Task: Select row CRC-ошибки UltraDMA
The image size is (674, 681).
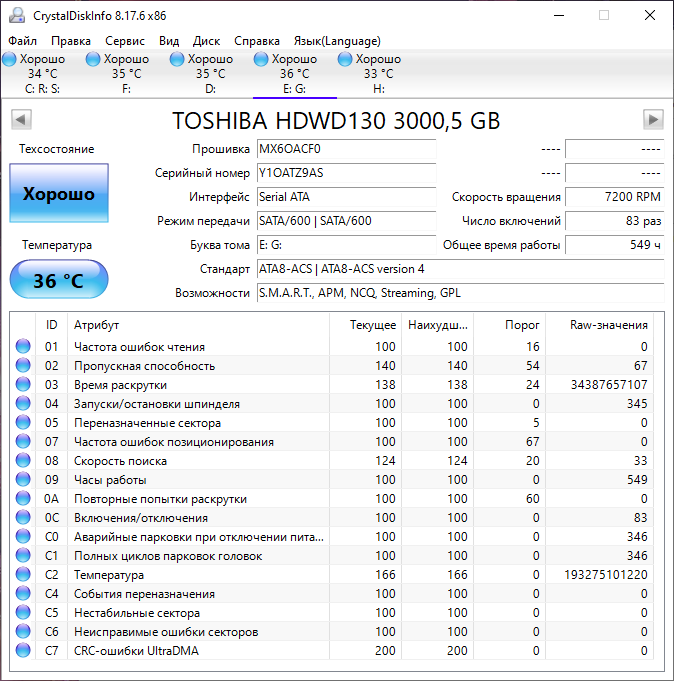Action: (332, 651)
